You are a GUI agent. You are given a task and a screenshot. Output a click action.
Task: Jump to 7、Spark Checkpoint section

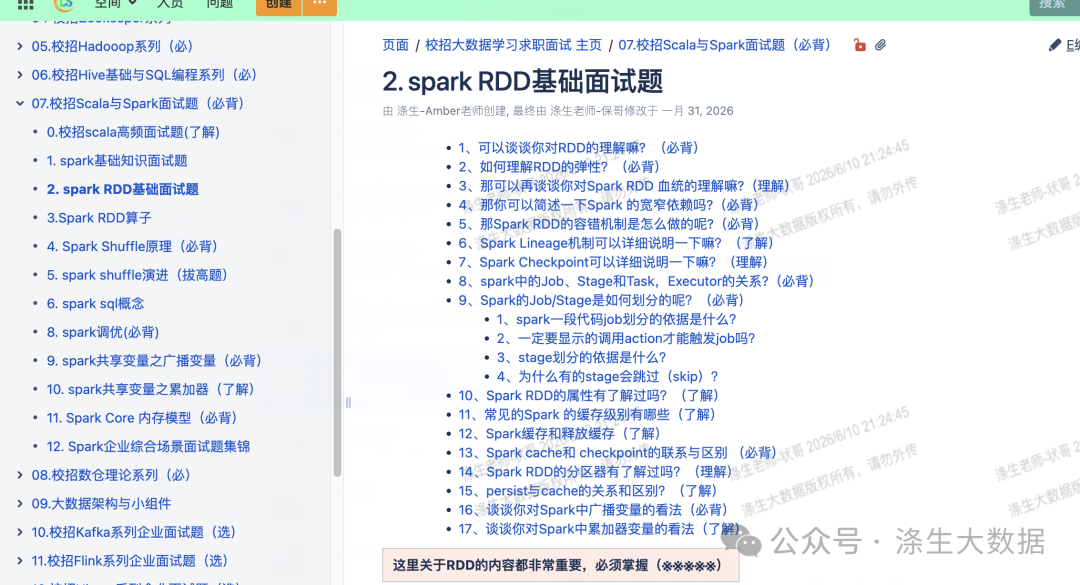click(613, 263)
